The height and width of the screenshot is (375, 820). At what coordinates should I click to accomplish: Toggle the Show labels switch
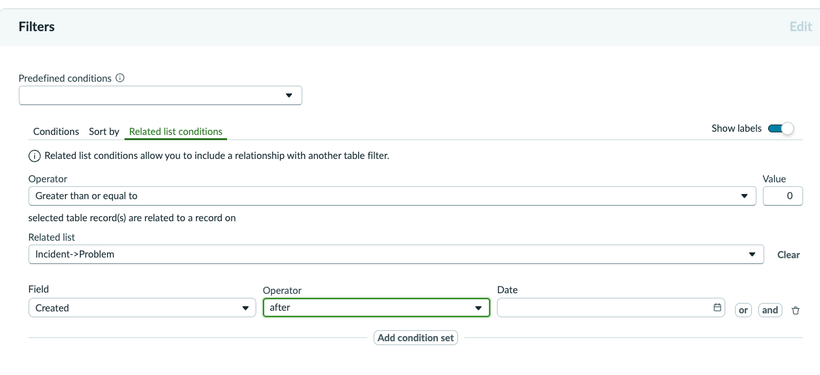point(780,129)
